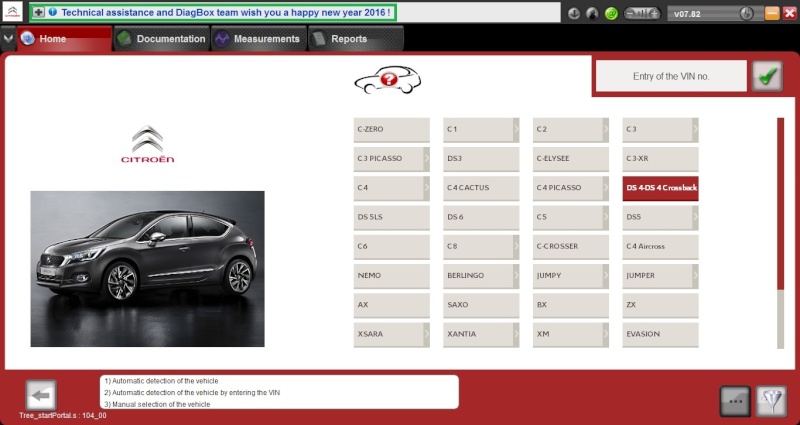The width and height of the screenshot is (800, 425).
Task: Select the EVASION model
Action: coord(660,334)
